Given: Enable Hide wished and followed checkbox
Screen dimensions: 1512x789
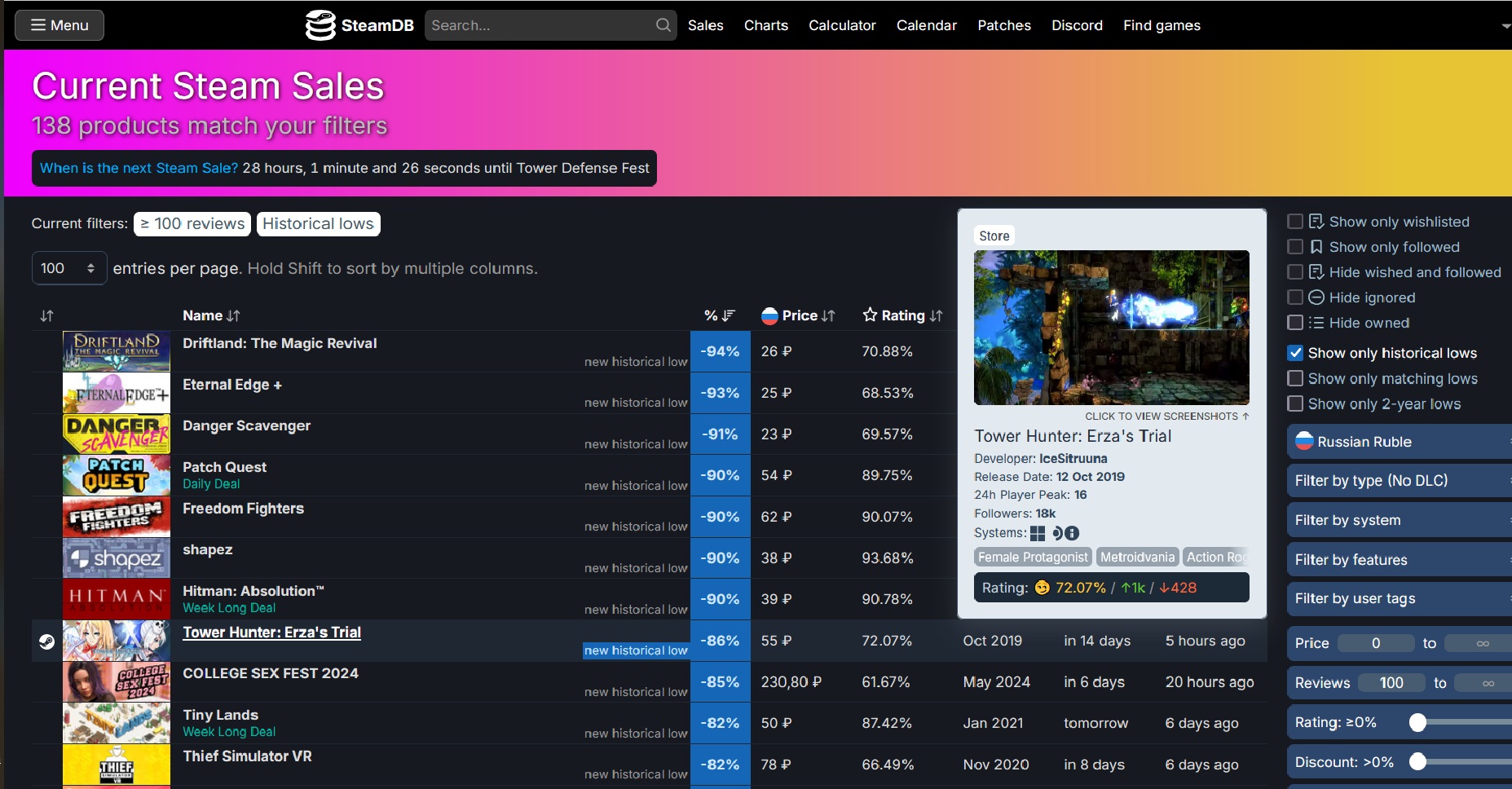Looking at the screenshot, I should coord(1295,272).
